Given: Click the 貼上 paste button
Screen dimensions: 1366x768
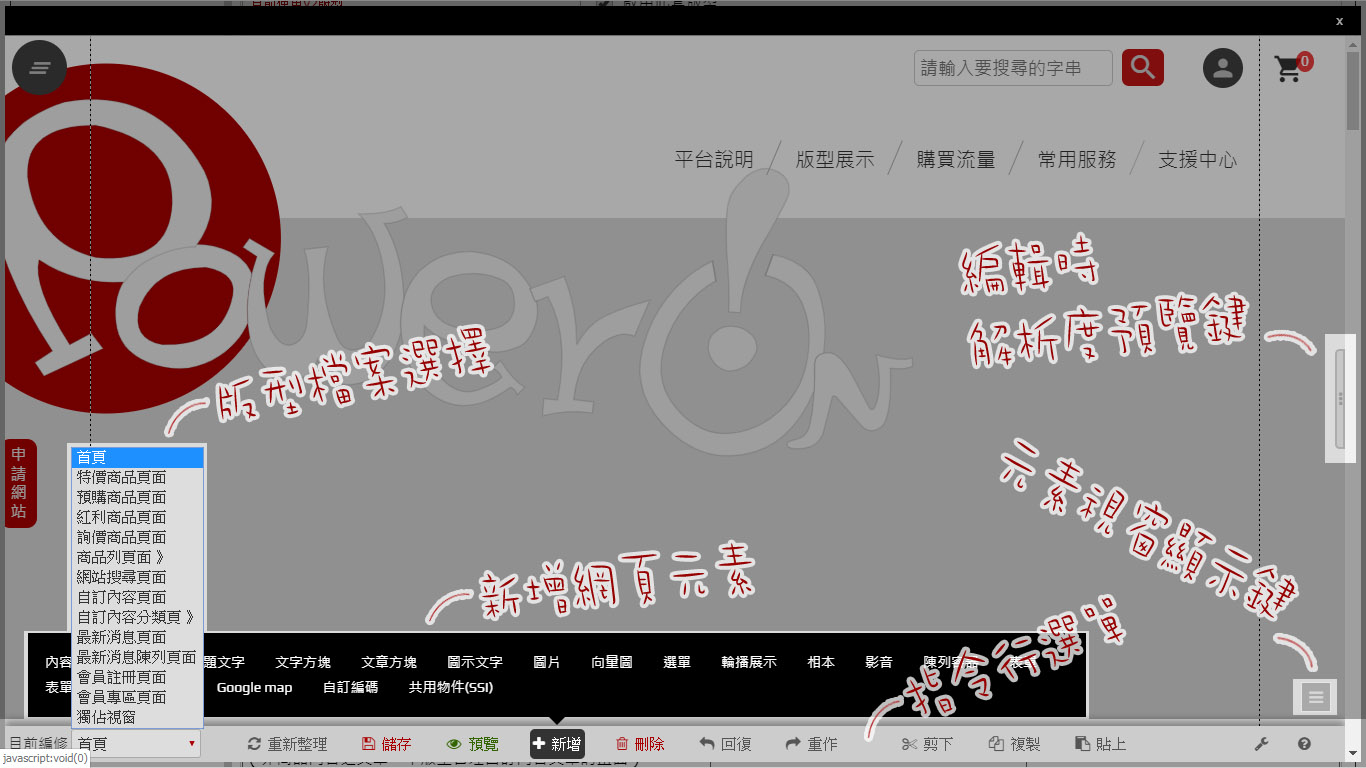Looking at the screenshot, I should tap(1101, 744).
